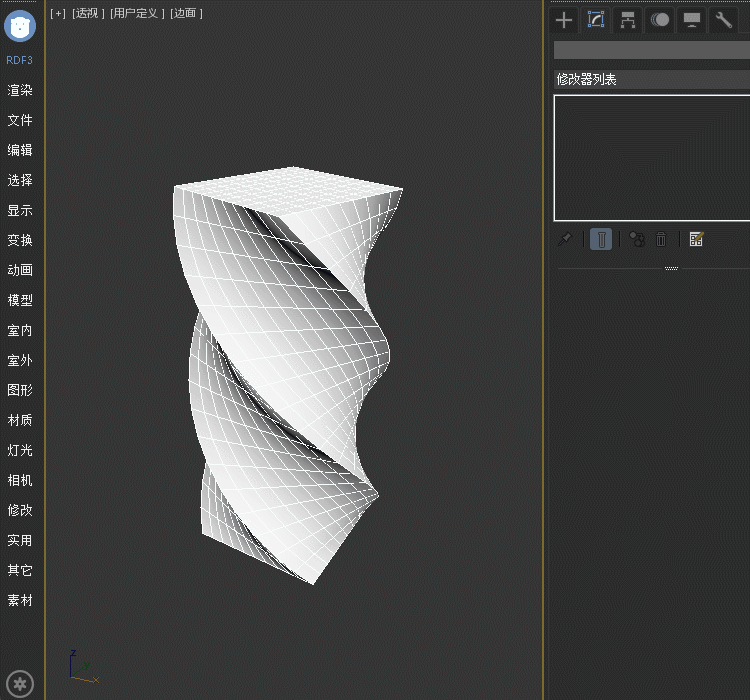Expand the 修改器列表 modifier list dropdown
The image size is (750, 700).
650,79
